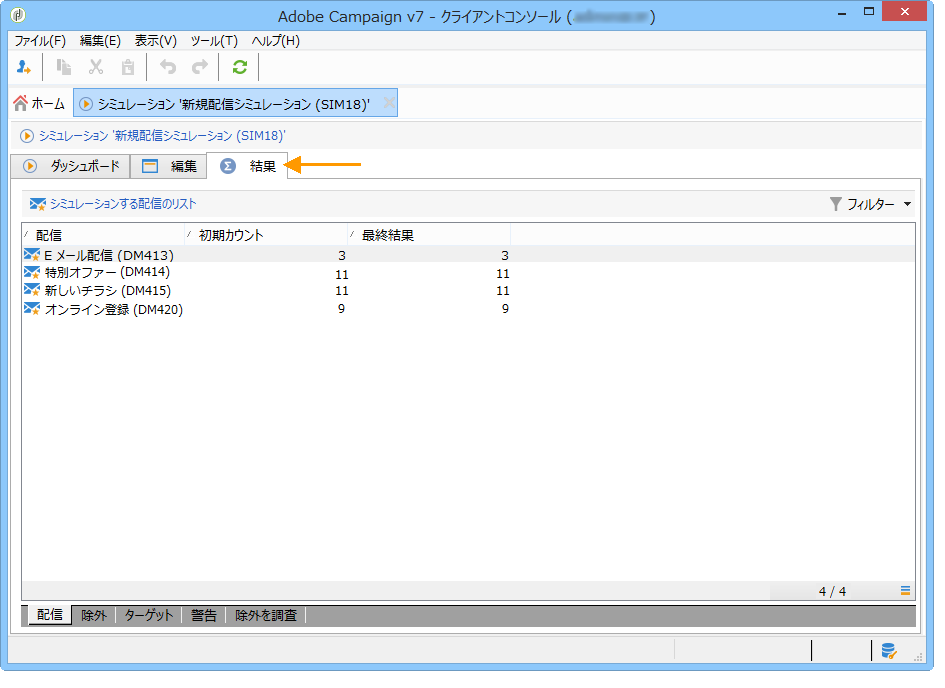Sort by the 配信 column header
Screen dimensions: 945x688
(103, 235)
